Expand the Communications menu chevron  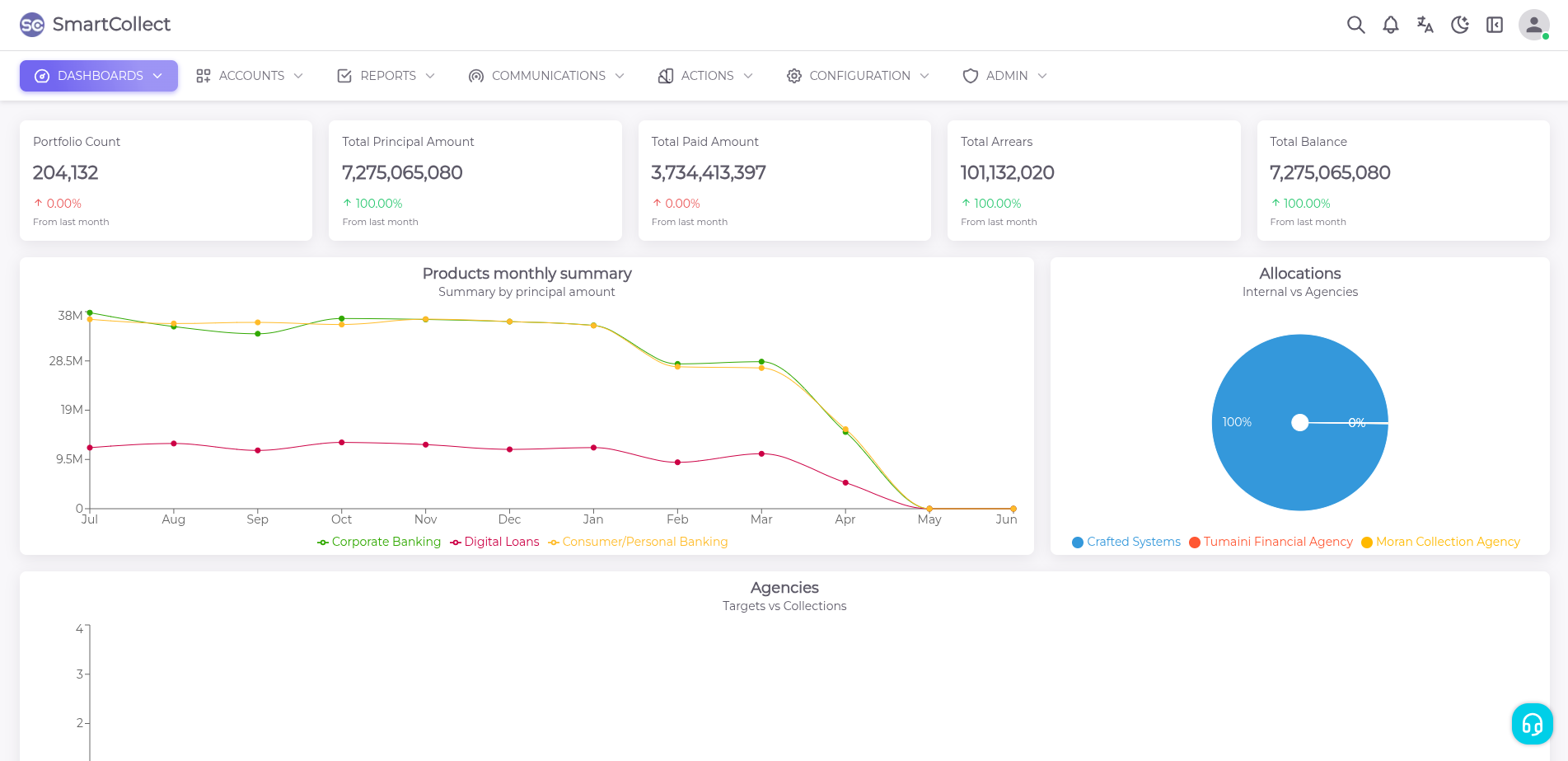pyautogui.click(x=620, y=76)
